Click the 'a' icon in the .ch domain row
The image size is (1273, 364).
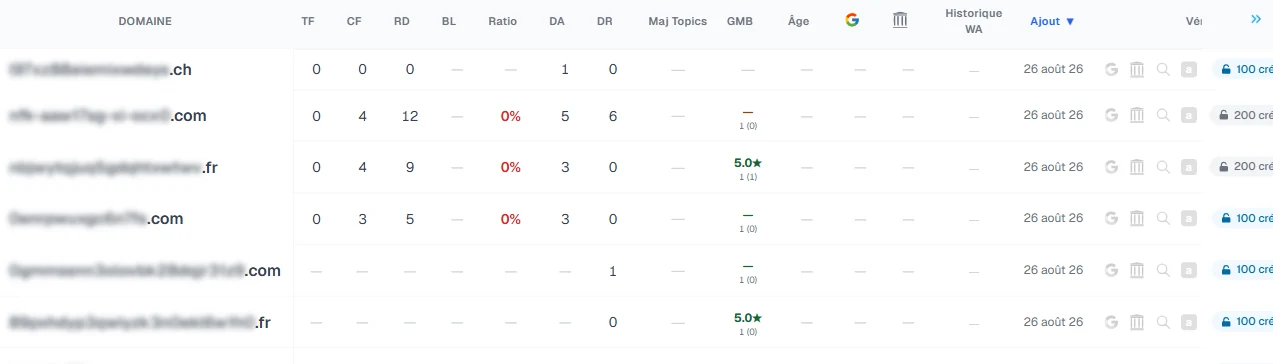(1188, 70)
